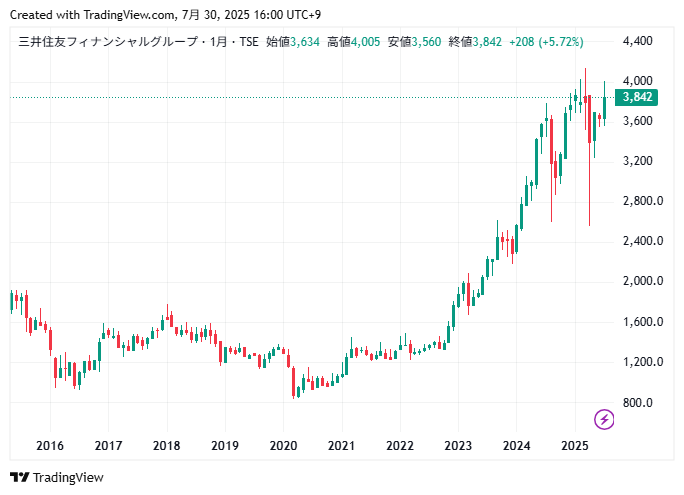
Task: Click the 3,200 price axis label
Action: [638, 161]
